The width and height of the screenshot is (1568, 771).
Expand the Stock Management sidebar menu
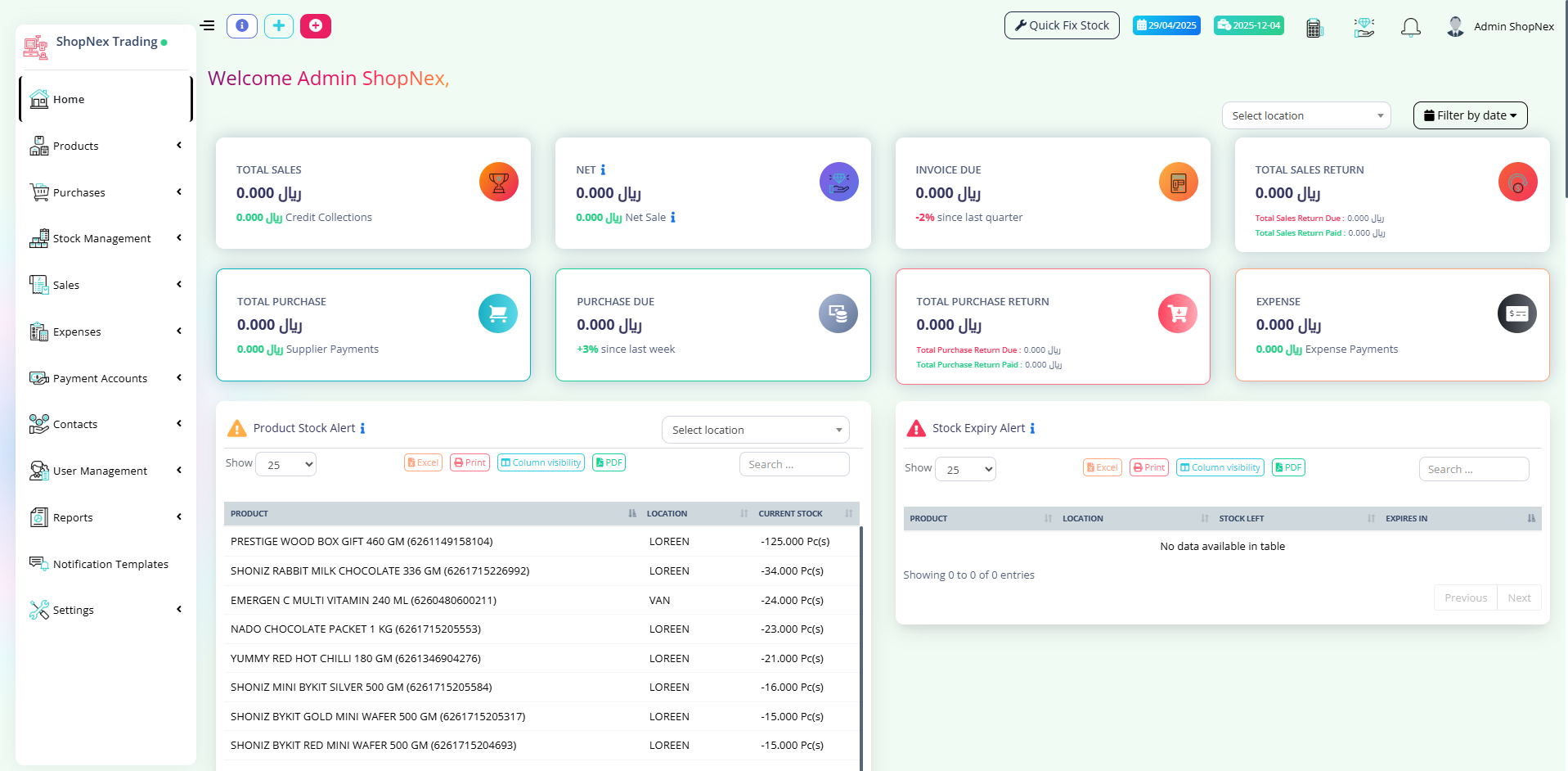pyautogui.click(x=102, y=238)
